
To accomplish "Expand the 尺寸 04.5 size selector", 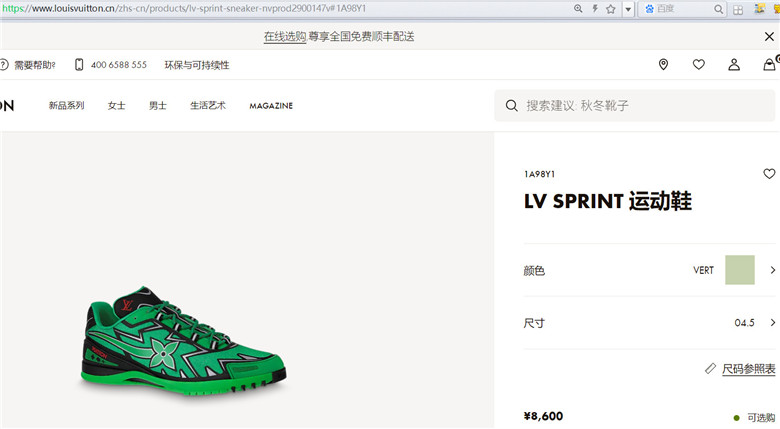I will tap(650, 323).
